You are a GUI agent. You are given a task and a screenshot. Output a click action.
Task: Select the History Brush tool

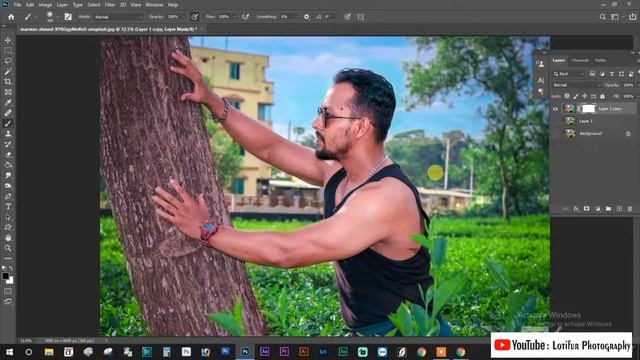(8, 144)
